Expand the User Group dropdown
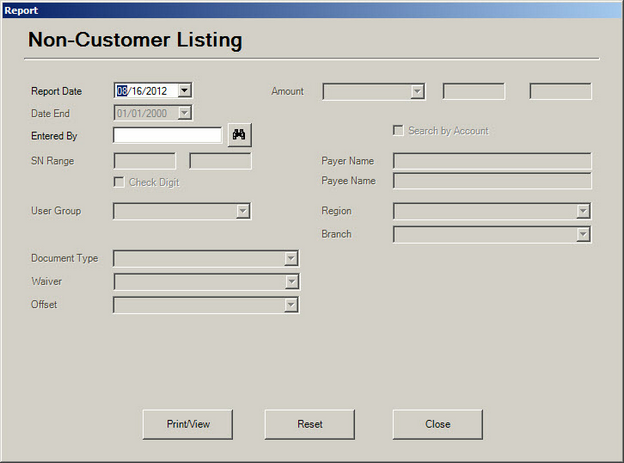 (x=243, y=211)
